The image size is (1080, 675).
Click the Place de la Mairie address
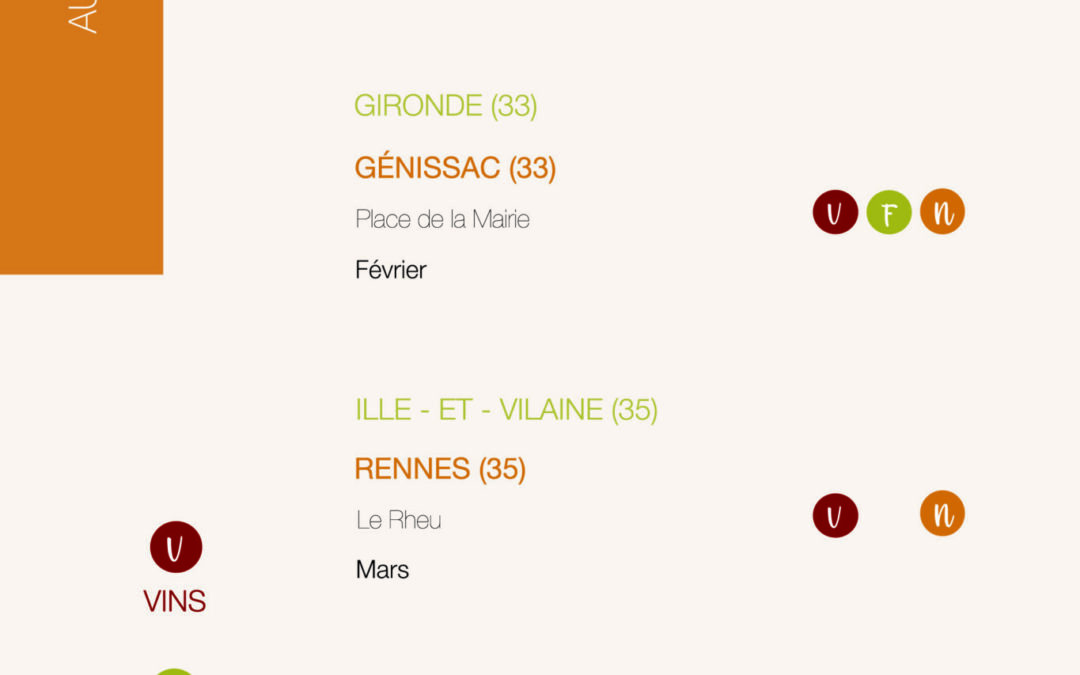click(442, 219)
